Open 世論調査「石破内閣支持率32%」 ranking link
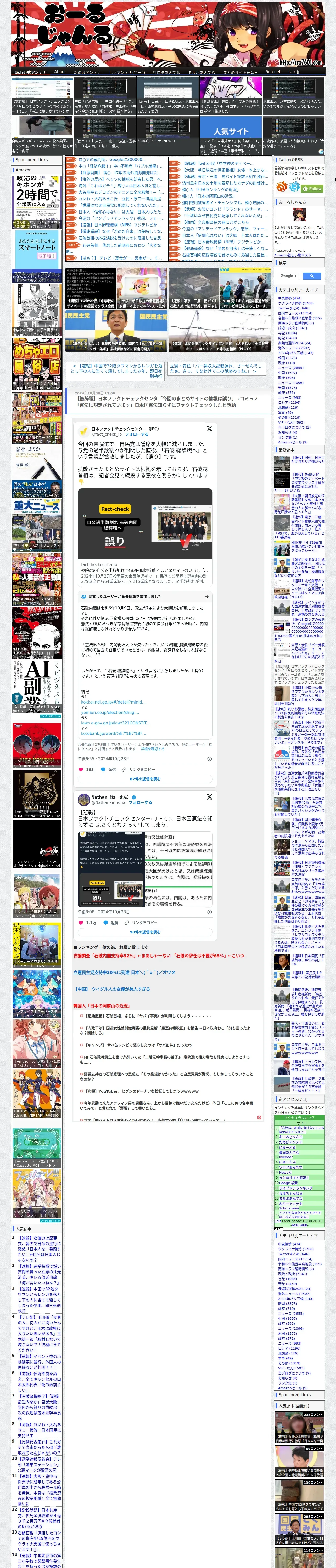This screenshot has width=336, height=1568. [159, 956]
